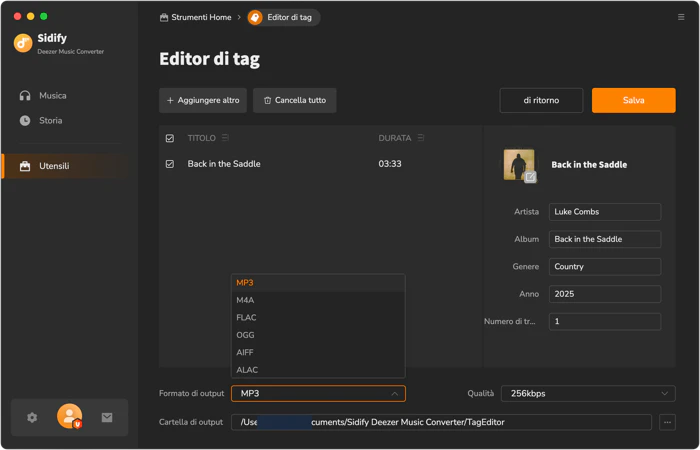Select Utensili in the sidebar
Viewport: 700px width, 450px height.
click(65, 166)
